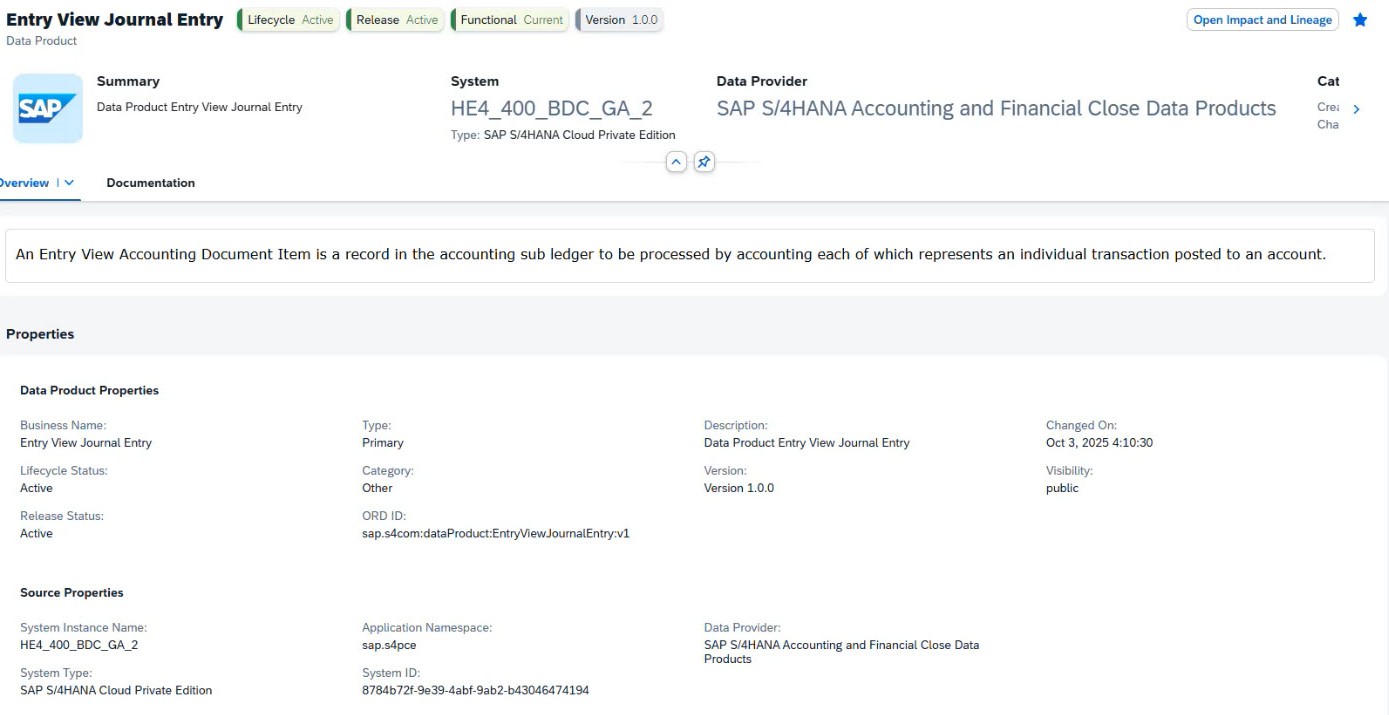
Task: Toggle the pin header icon
Action: pos(704,161)
